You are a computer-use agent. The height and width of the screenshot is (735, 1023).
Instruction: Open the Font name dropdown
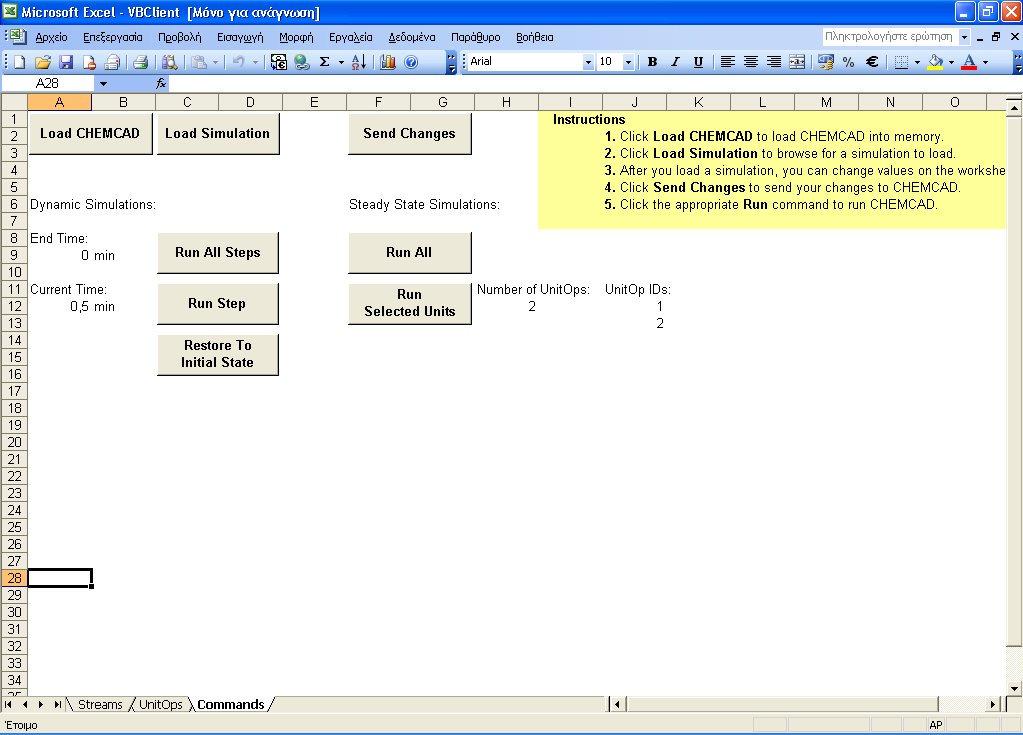click(x=588, y=62)
